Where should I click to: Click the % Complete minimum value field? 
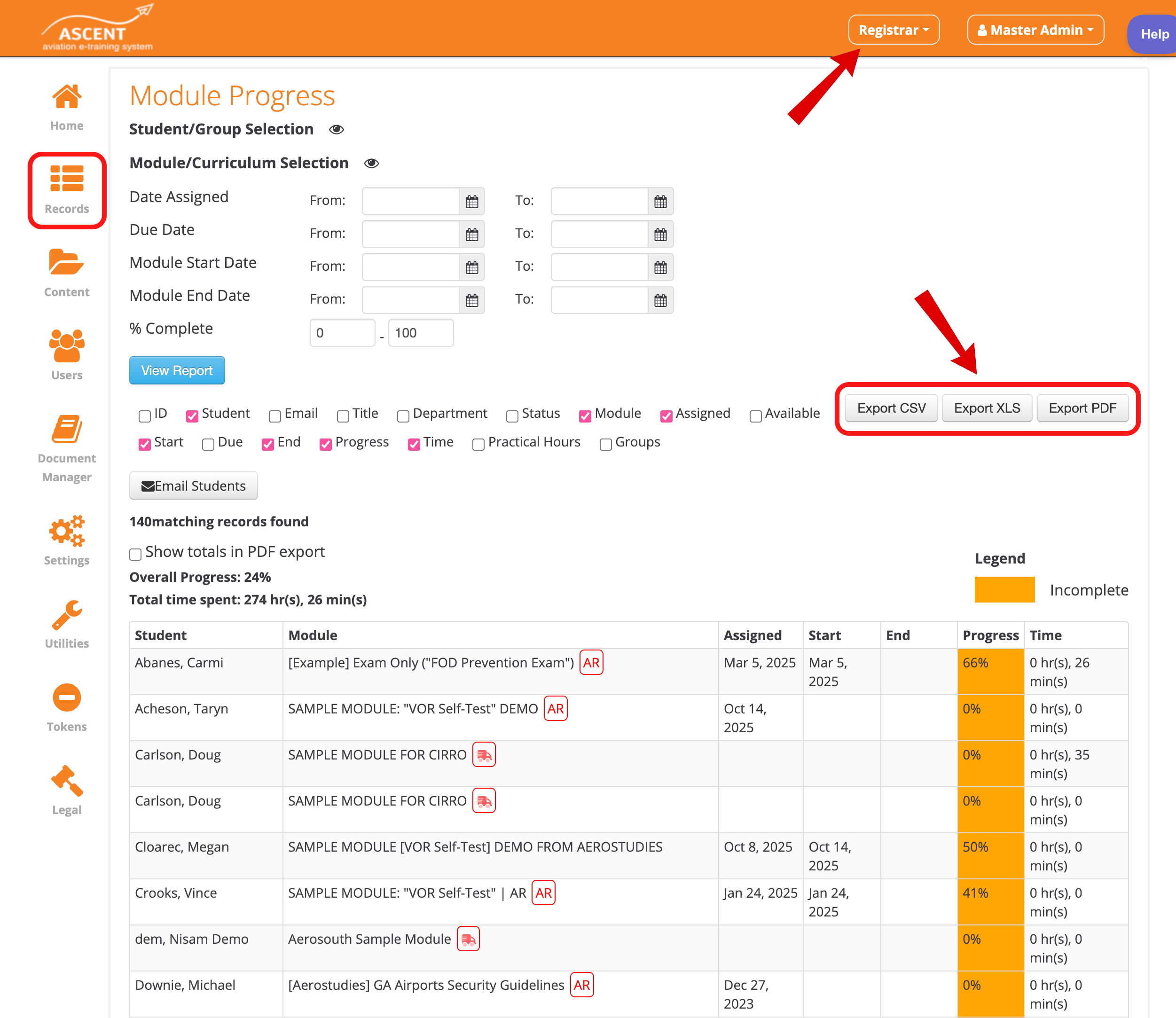pos(341,333)
